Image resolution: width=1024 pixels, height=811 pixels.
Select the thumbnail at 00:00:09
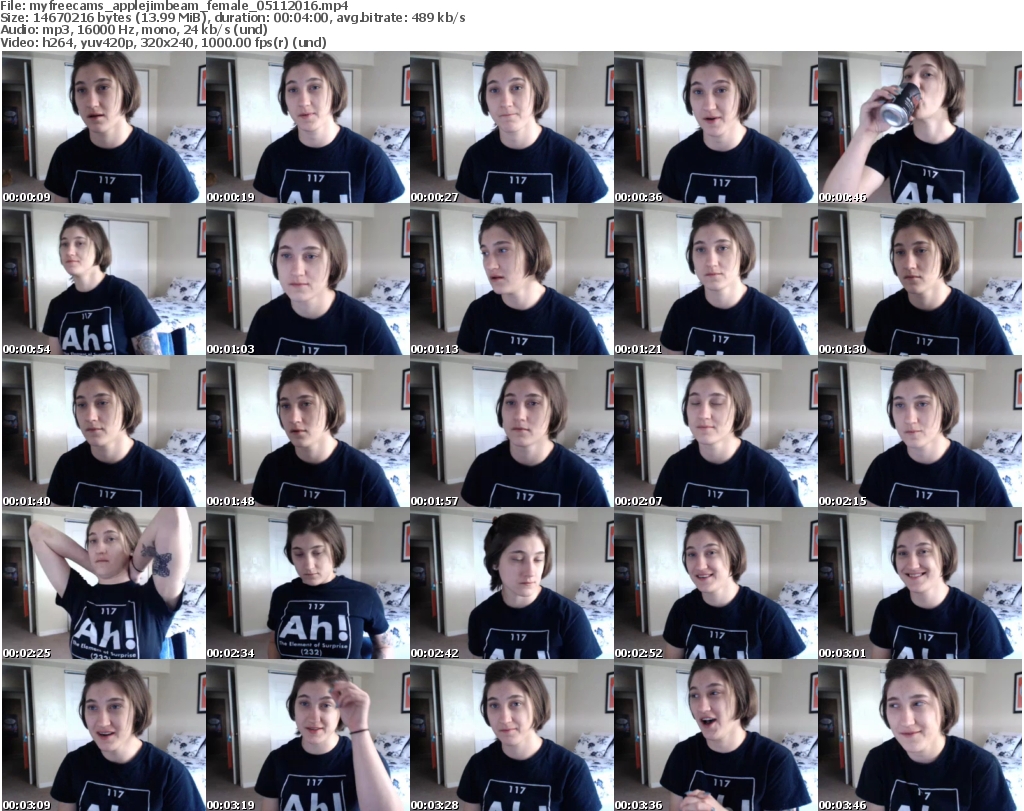click(x=104, y=127)
